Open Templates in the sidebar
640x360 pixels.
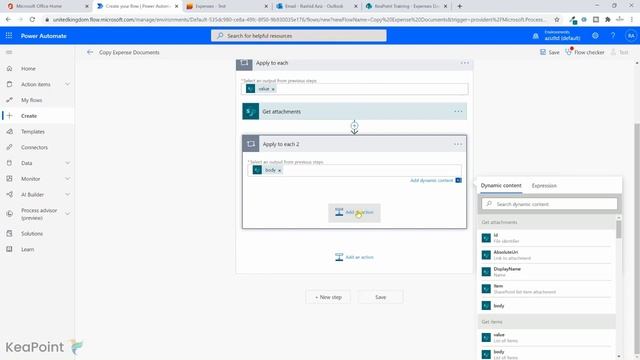[x=33, y=131]
